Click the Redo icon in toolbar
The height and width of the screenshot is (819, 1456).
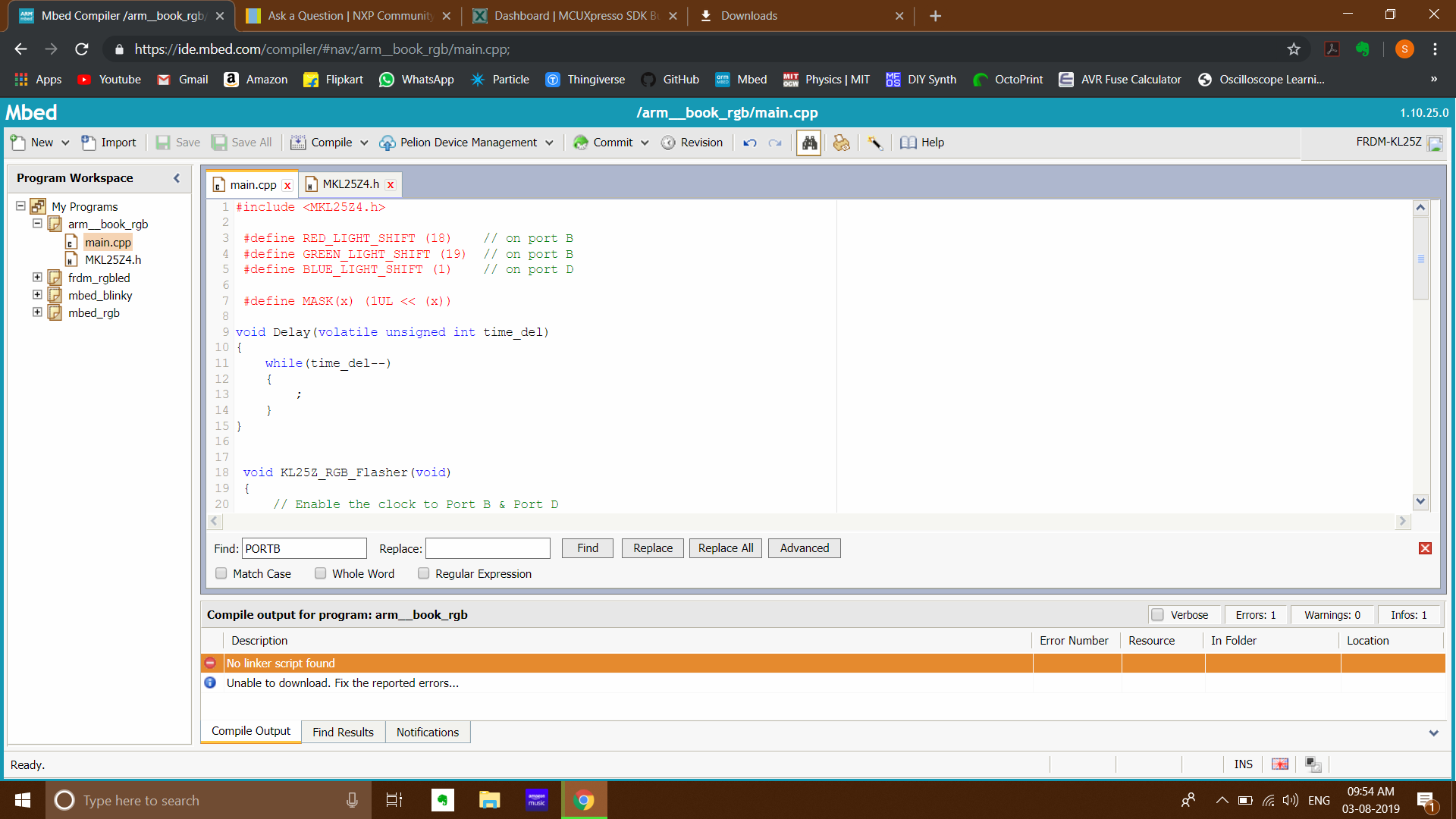point(774,142)
